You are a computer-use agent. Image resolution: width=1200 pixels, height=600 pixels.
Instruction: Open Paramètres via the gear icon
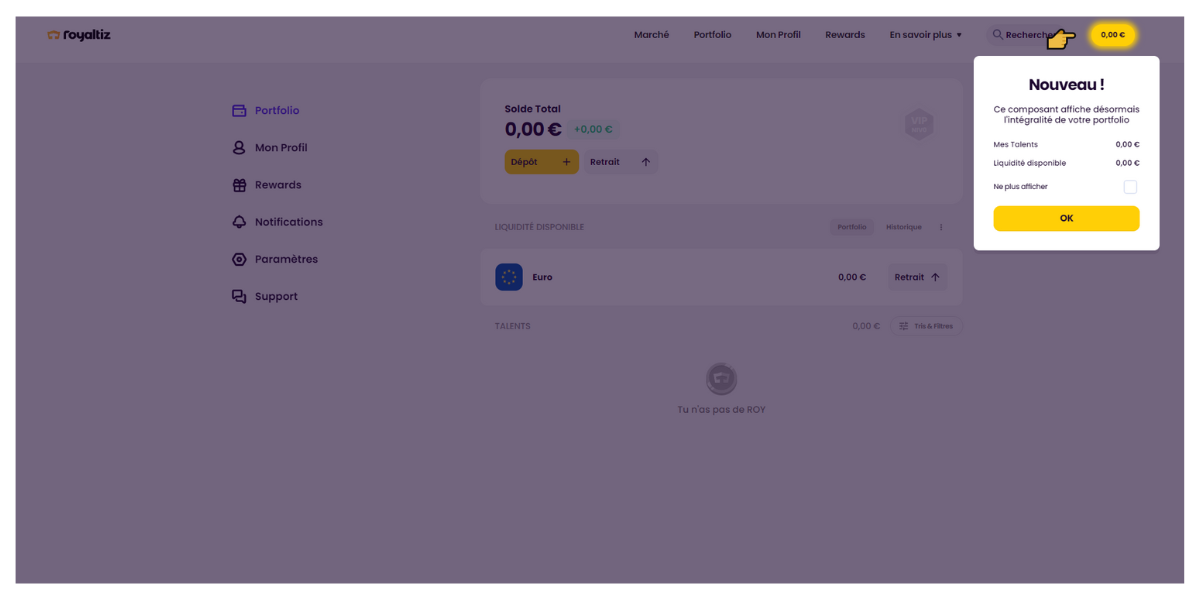click(239, 259)
